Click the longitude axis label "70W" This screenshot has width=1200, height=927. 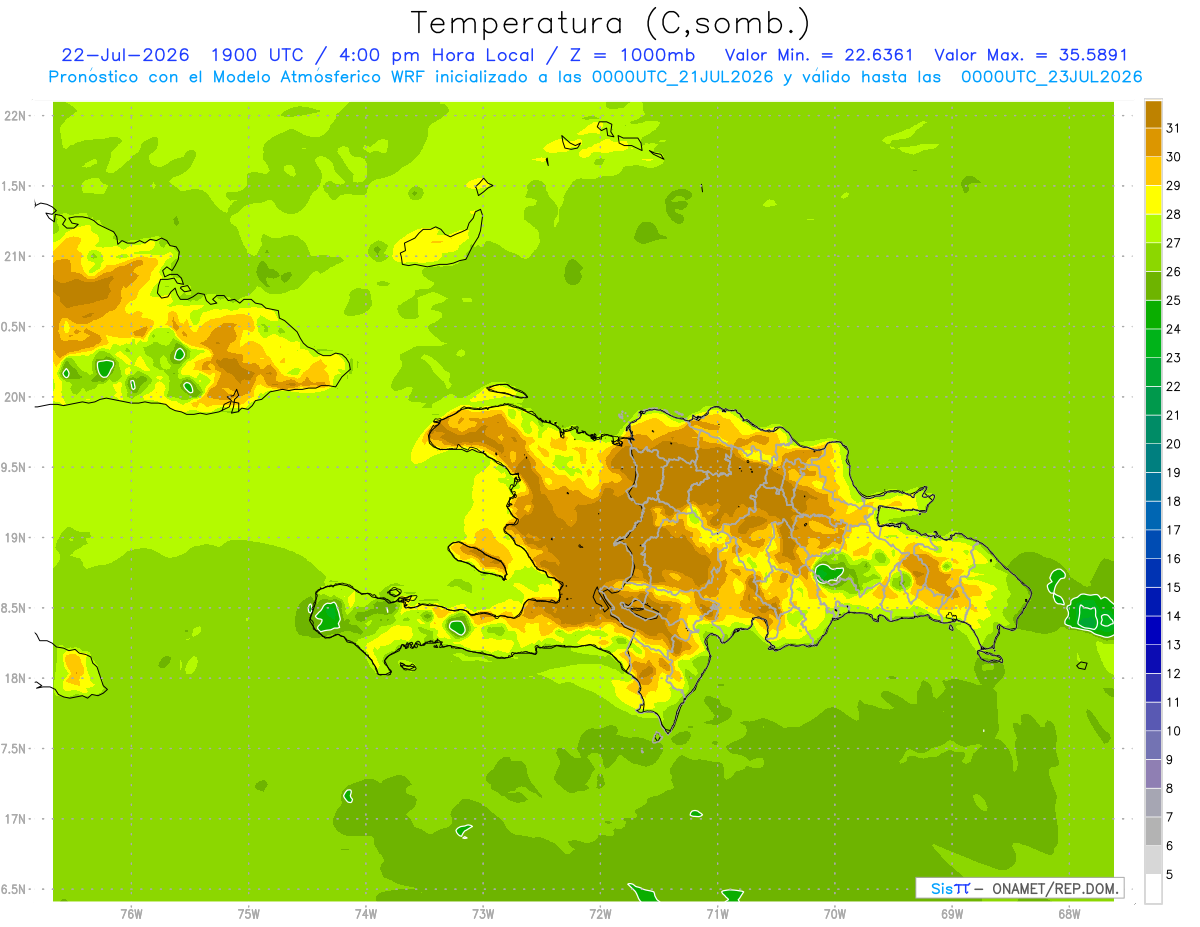pyautogui.click(x=835, y=913)
